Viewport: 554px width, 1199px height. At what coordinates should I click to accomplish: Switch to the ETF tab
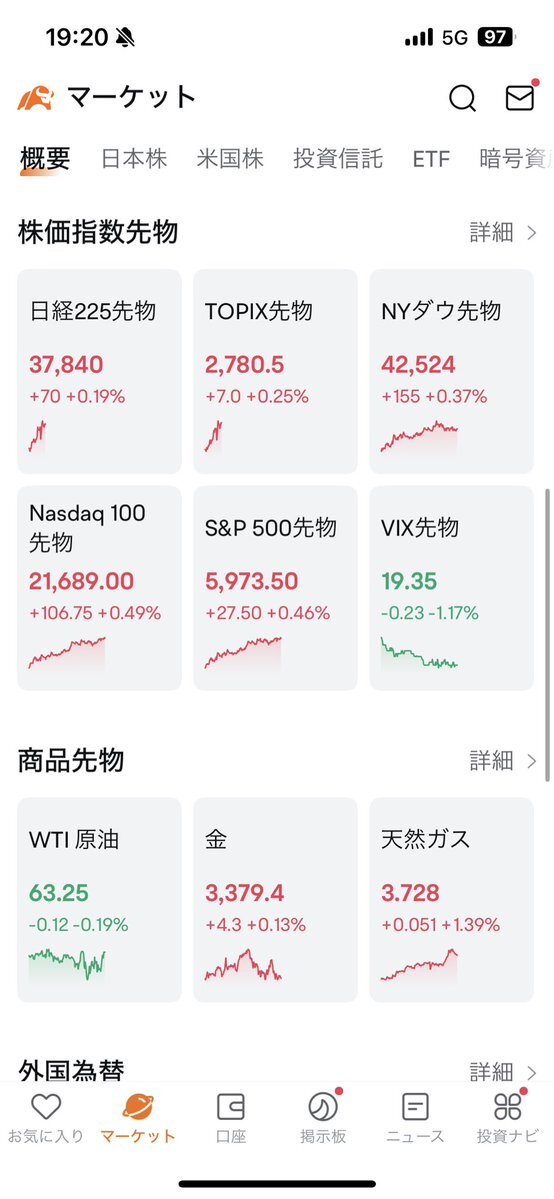click(431, 159)
